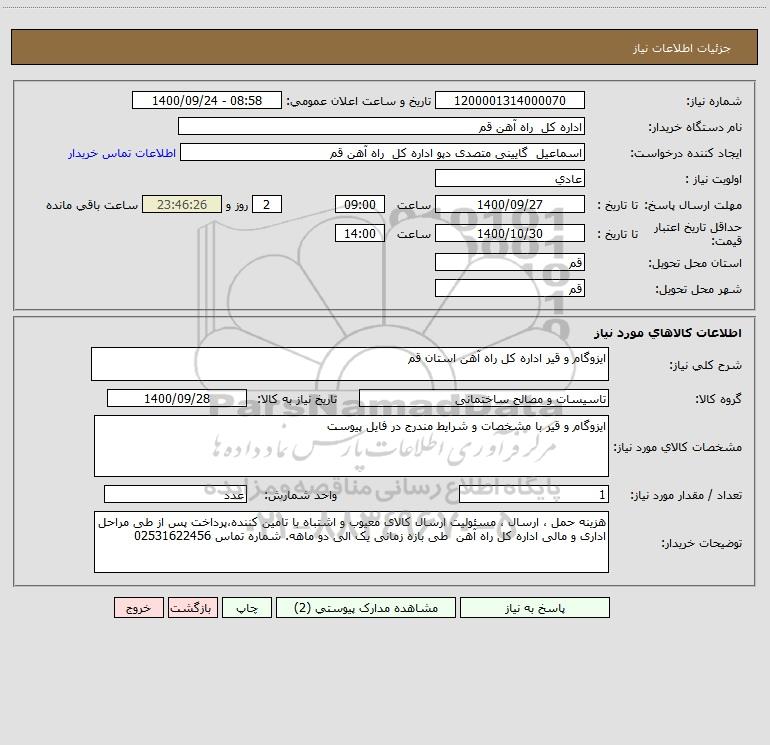Click the پاسخ به نیاز button

tap(534, 607)
